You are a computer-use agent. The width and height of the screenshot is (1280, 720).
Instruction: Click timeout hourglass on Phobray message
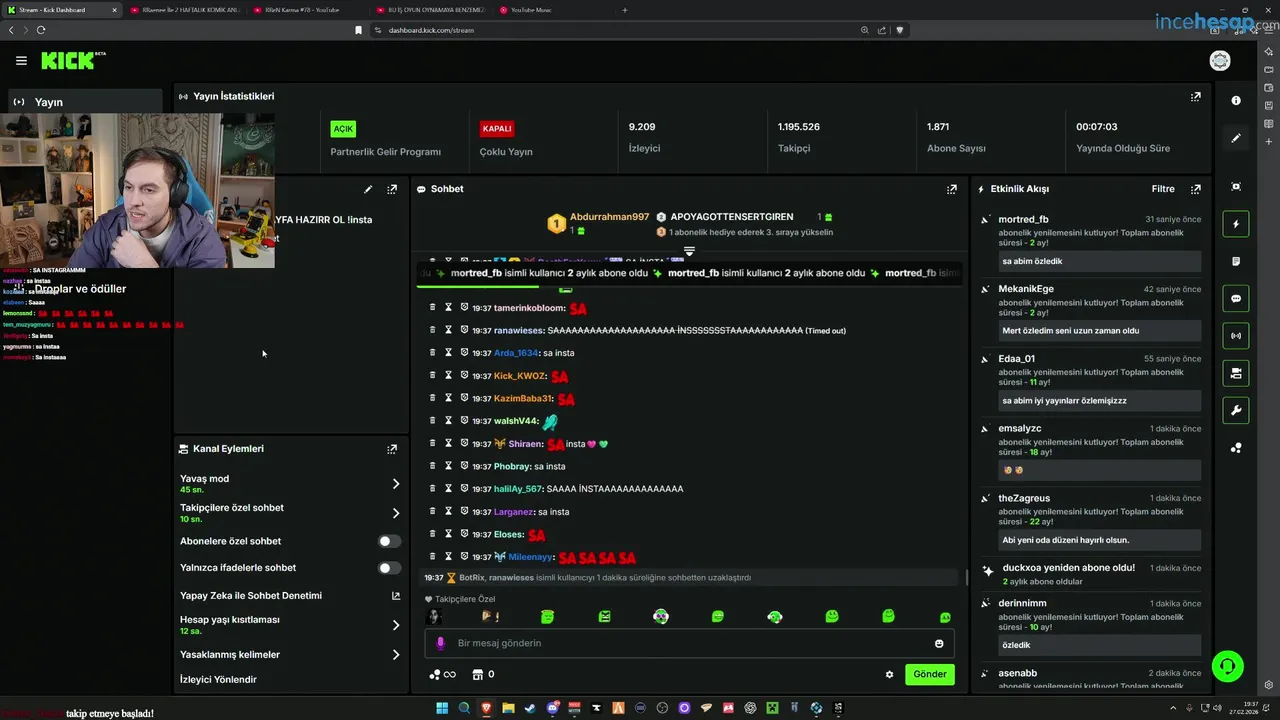pyautogui.click(x=448, y=466)
